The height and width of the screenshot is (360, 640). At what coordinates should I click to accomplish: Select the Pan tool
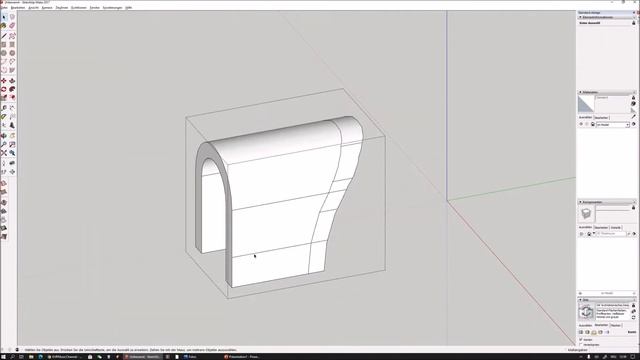12,136
